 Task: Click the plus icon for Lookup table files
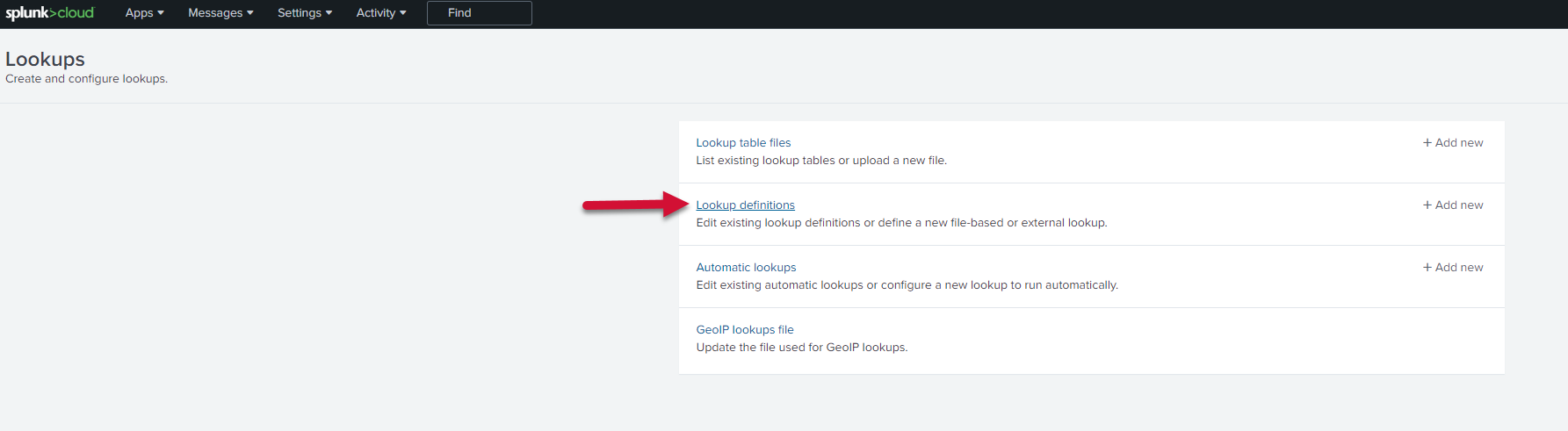click(1427, 143)
